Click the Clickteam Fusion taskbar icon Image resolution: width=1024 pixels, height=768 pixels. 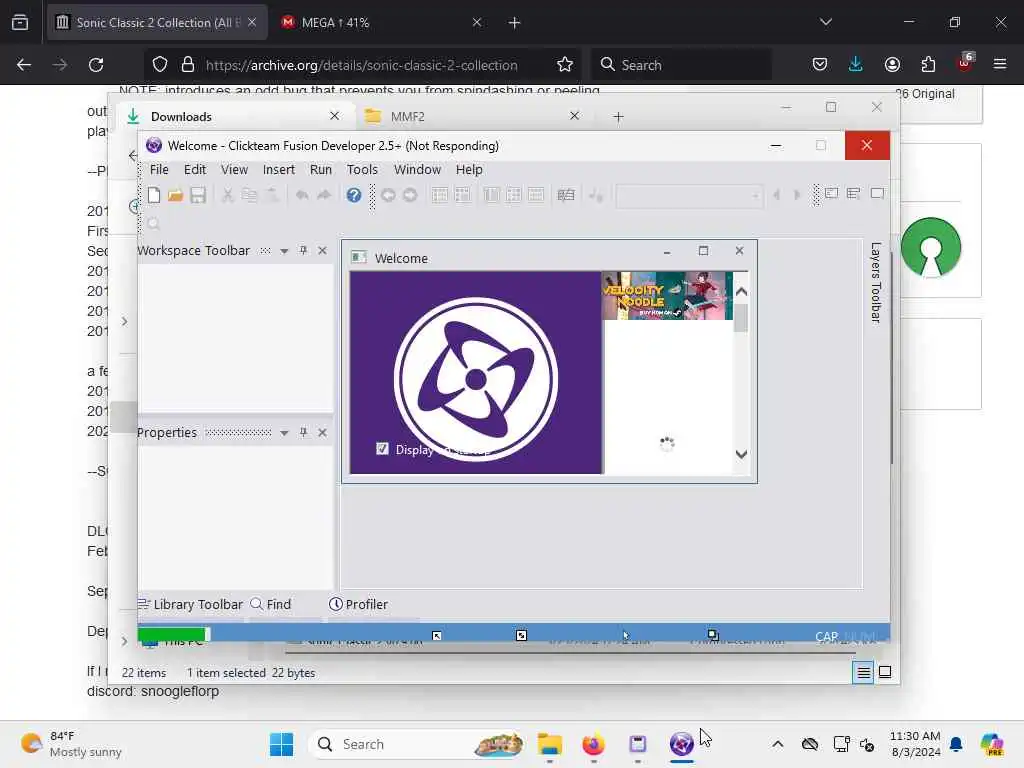point(681,744)
